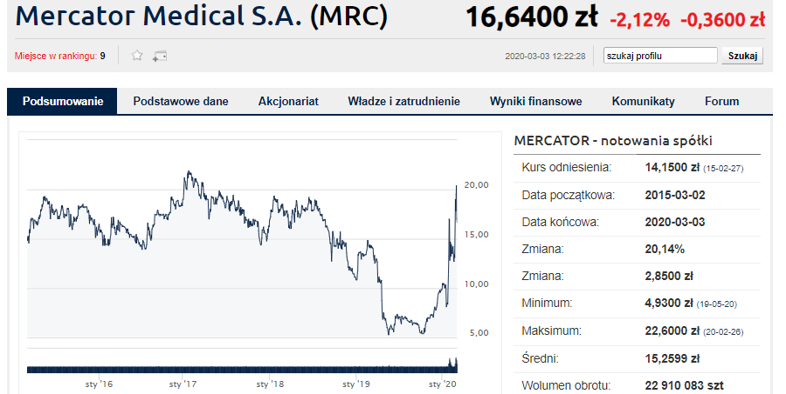Open the Podsumowanie tab
Image resolution: width=786 pixels, height=394 pixels.
pos(62,101)
